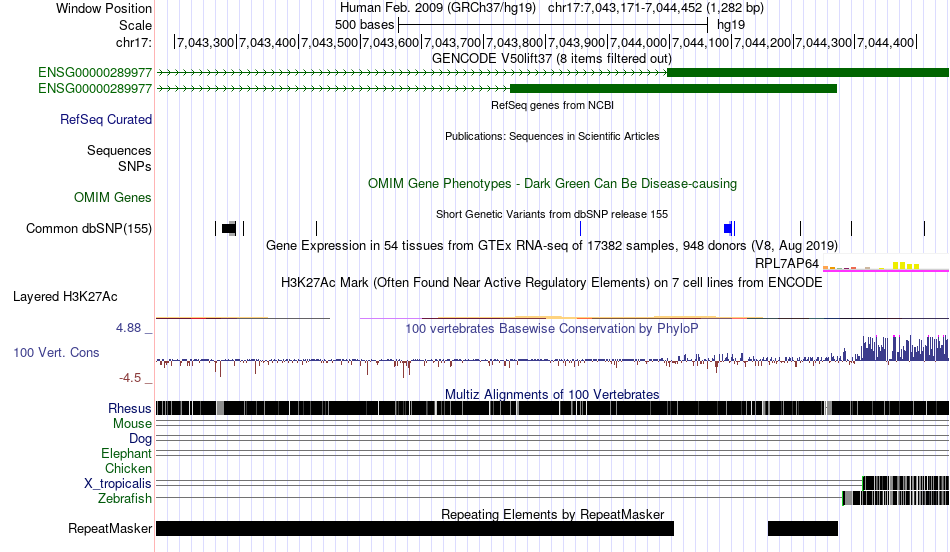950x552 pixels.
Task: Click the RPL7AP64 gene label
Action: pyautogui.click(x=786, y=264)
